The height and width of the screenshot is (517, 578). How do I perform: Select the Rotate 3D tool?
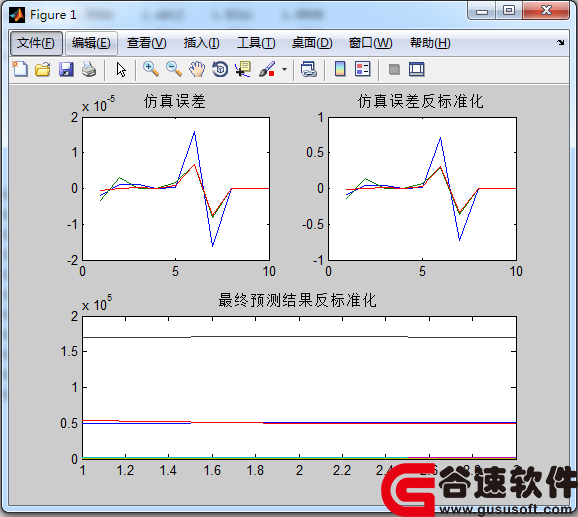220,69
